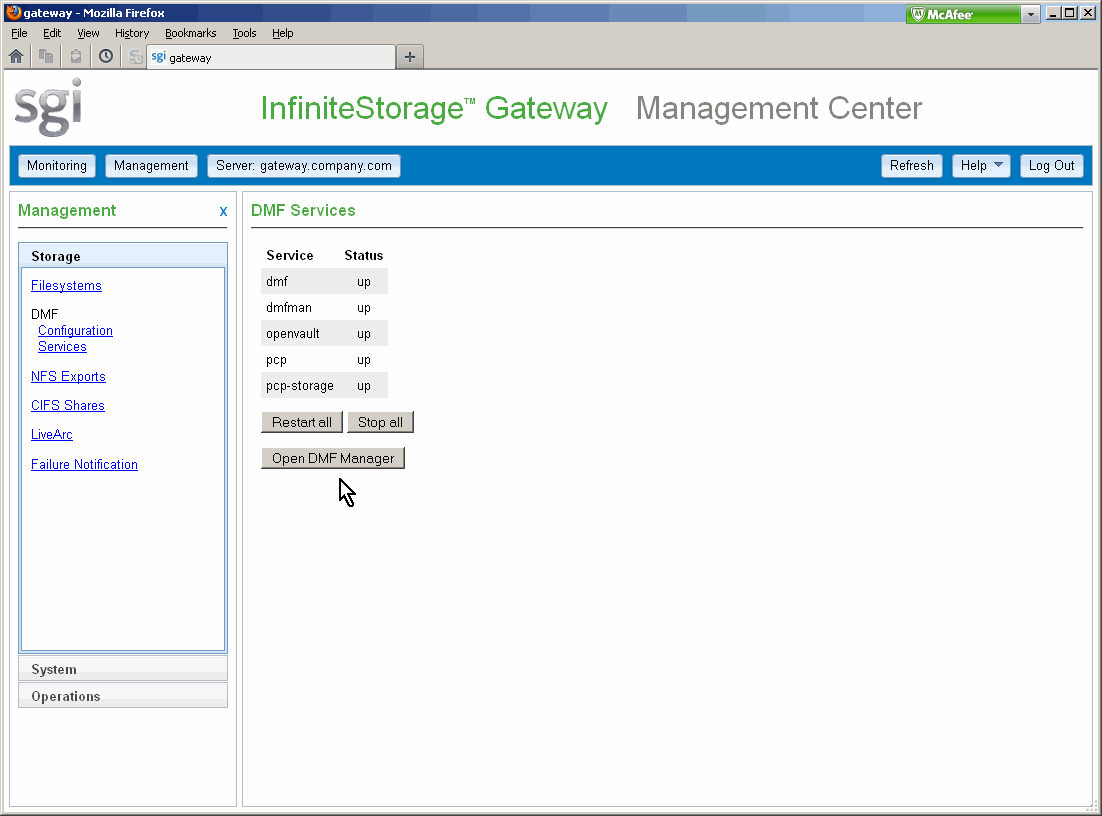This screenshot has width=1102, height=816.
Task: Click Open DMF Manager button
Action: [333, 458]
